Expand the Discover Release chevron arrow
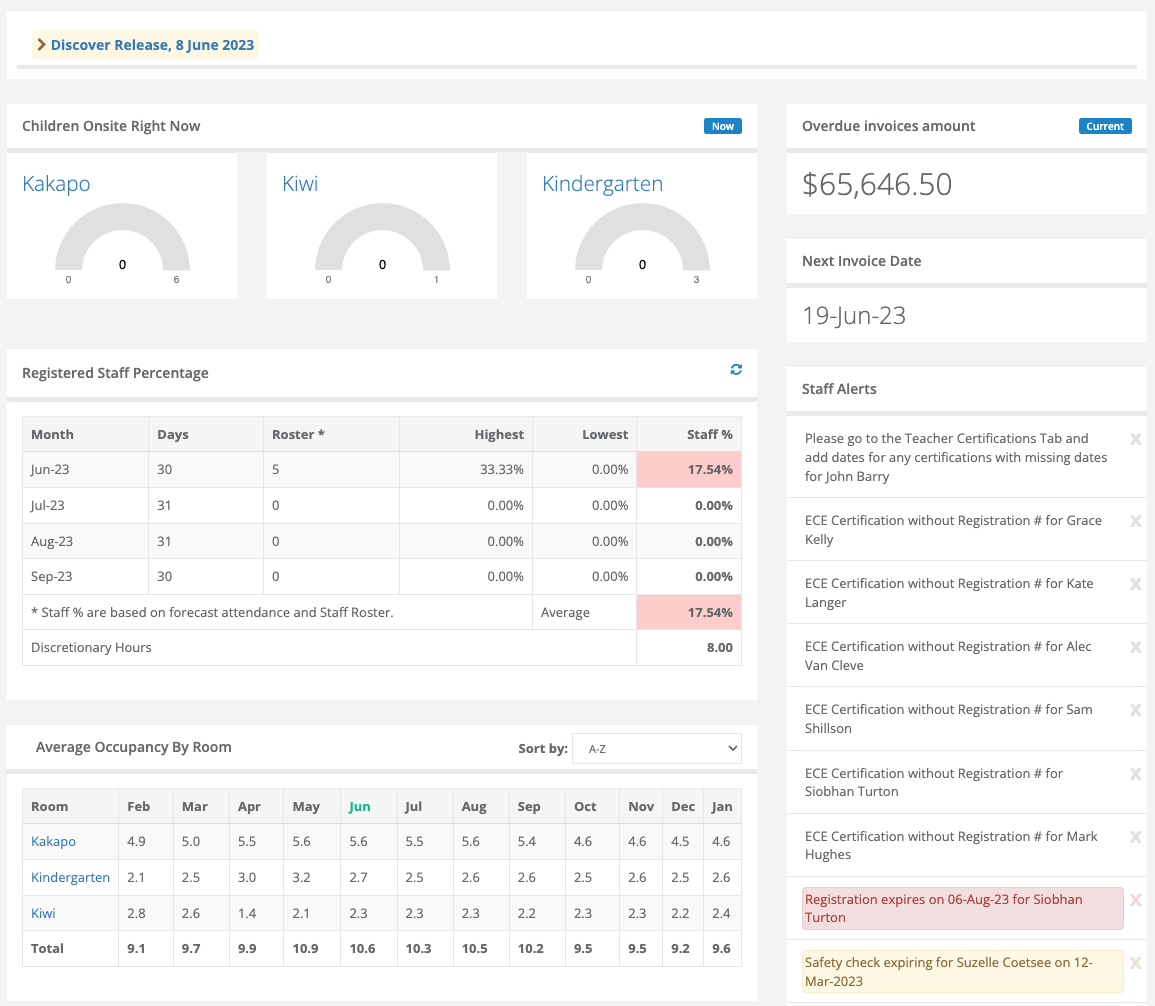 click(41, 45)
